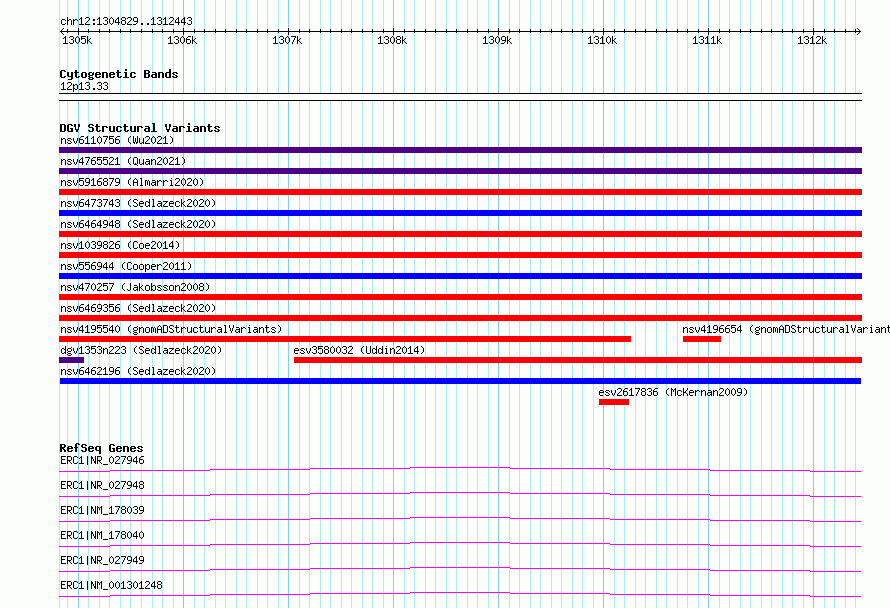
Task: Click nsv556944 (Cooper2011) label
Action: coord(126,266)
